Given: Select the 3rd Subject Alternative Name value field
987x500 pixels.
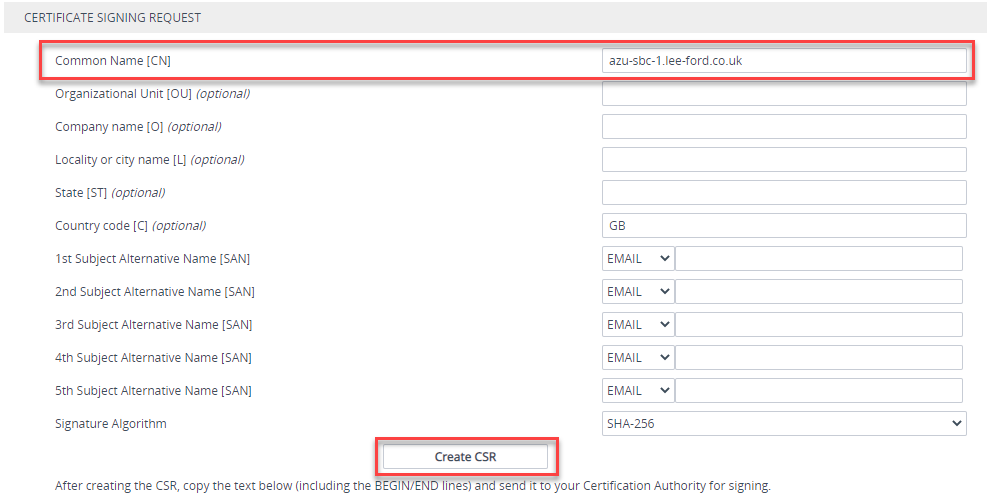Looking at the screenshot, I should [x=819, y=324].
